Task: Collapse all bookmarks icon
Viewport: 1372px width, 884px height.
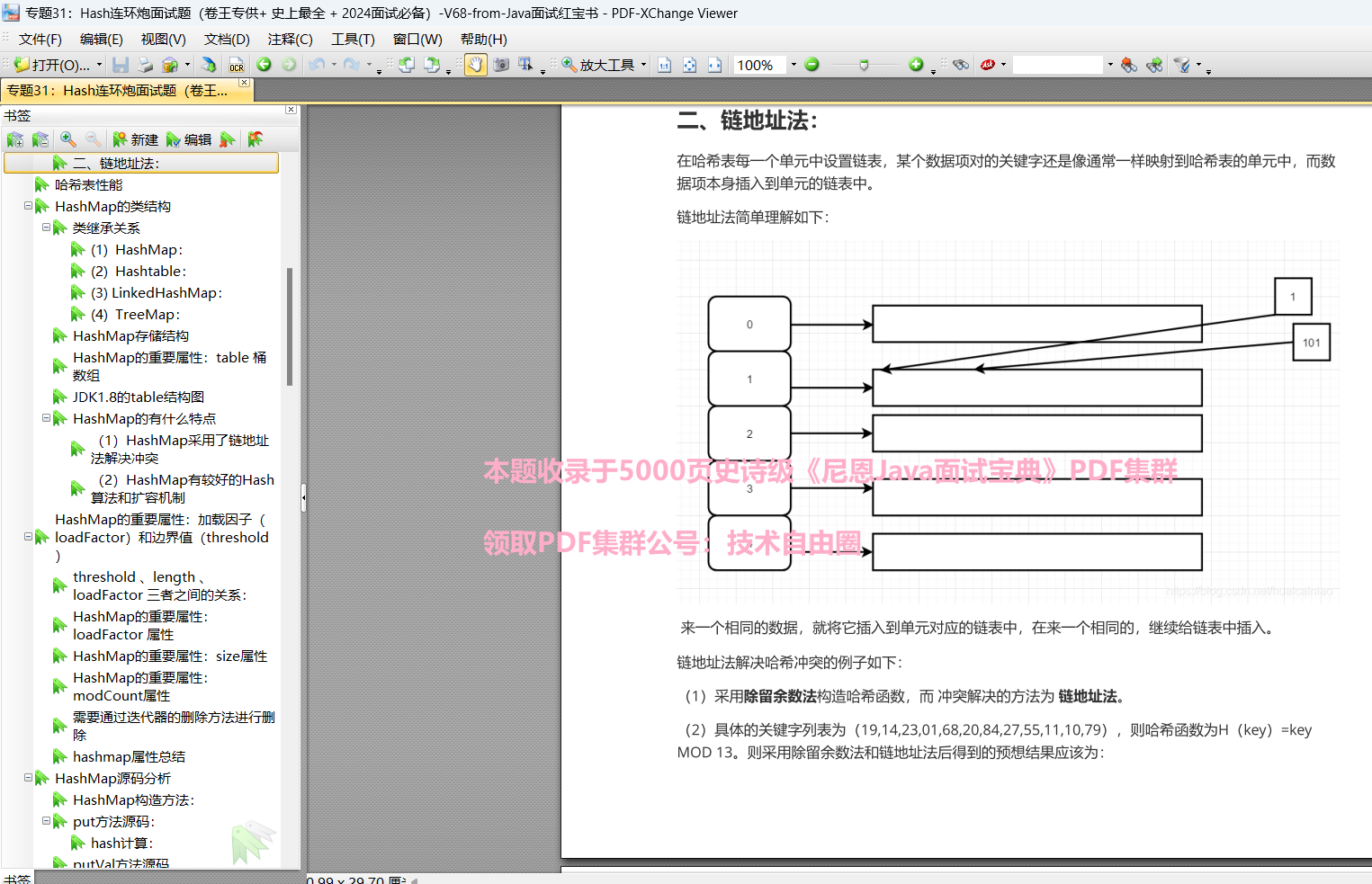Action: (x=40, y=139)
